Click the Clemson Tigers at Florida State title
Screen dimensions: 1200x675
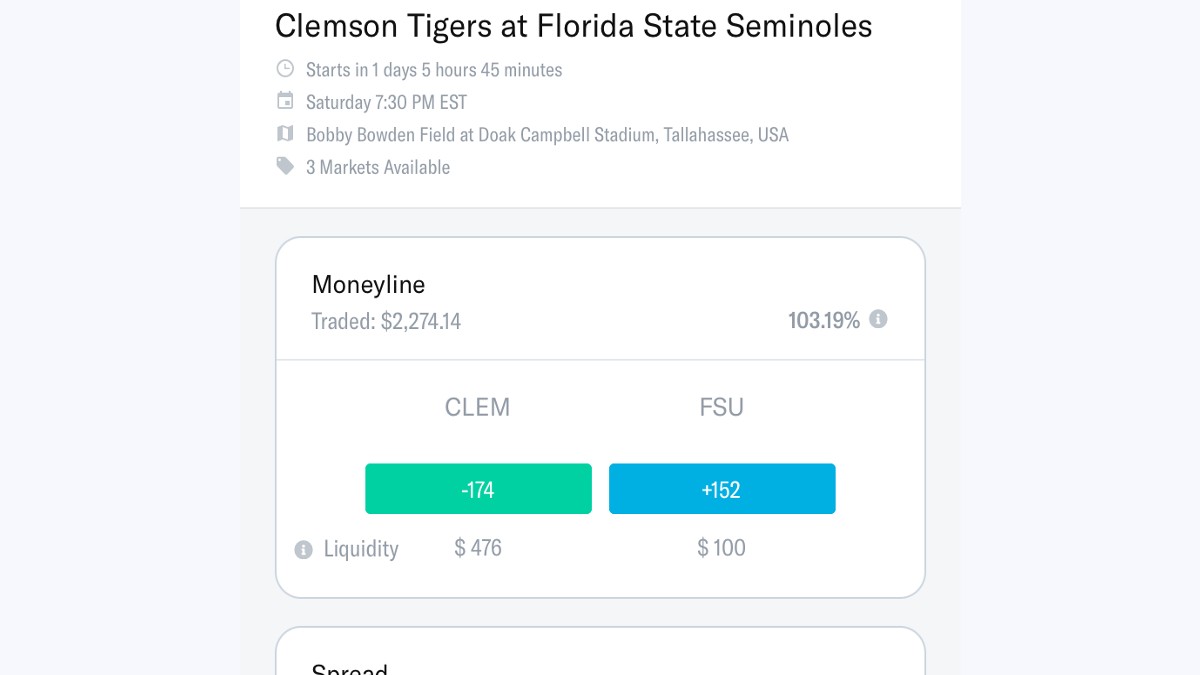(573, 26)
